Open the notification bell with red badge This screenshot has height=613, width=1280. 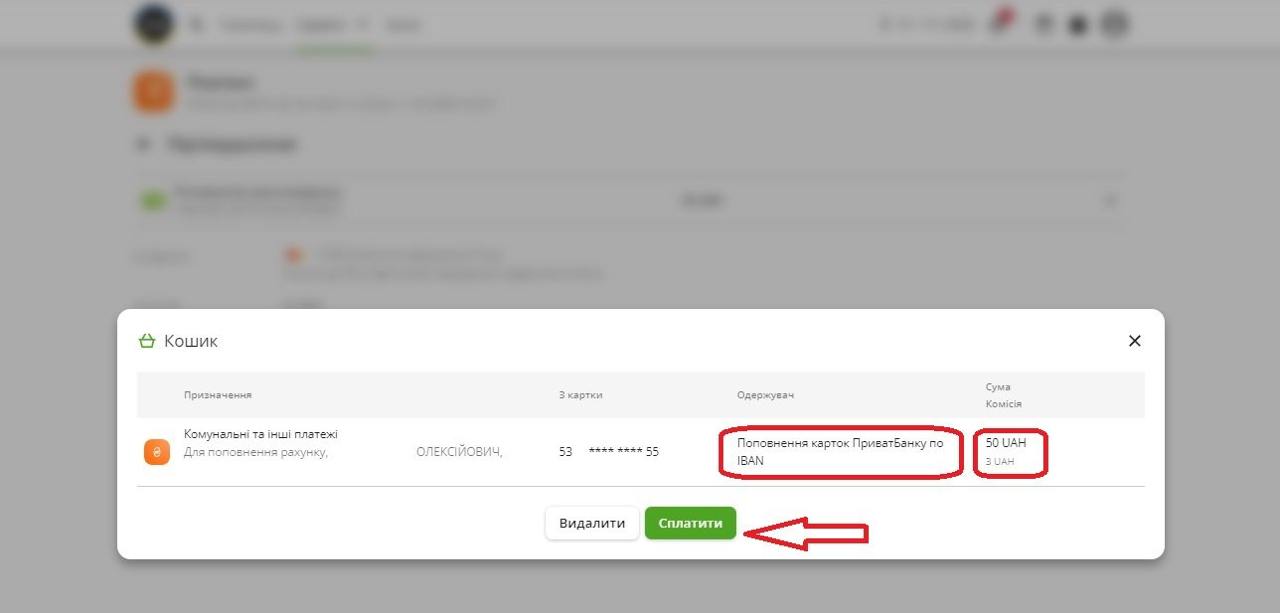coord(999,24)
